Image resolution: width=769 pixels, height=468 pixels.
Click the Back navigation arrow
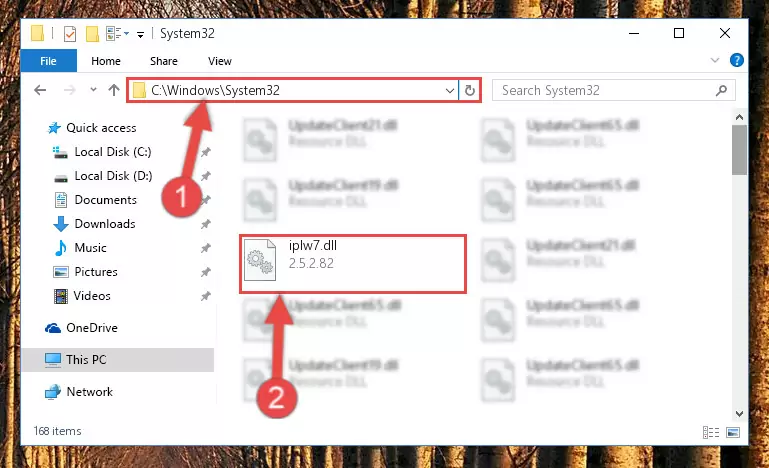click(40, 90)
